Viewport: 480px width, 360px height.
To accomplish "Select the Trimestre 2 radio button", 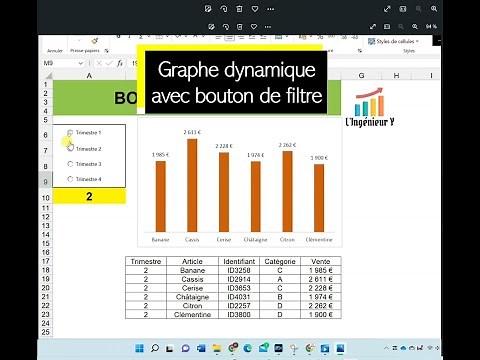I will [x=70, y=148].
